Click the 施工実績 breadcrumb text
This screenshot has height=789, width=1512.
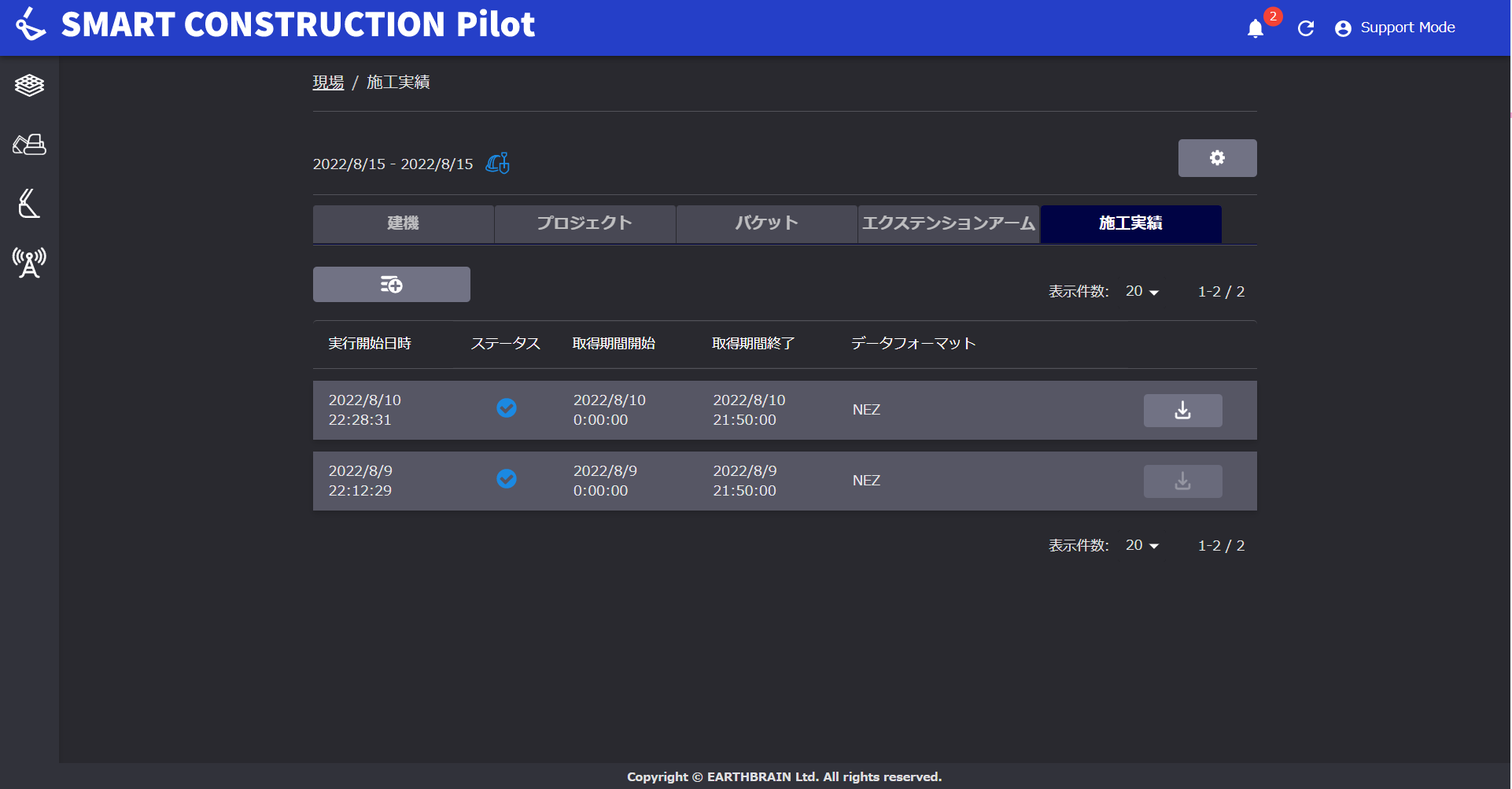click(398, 82)
